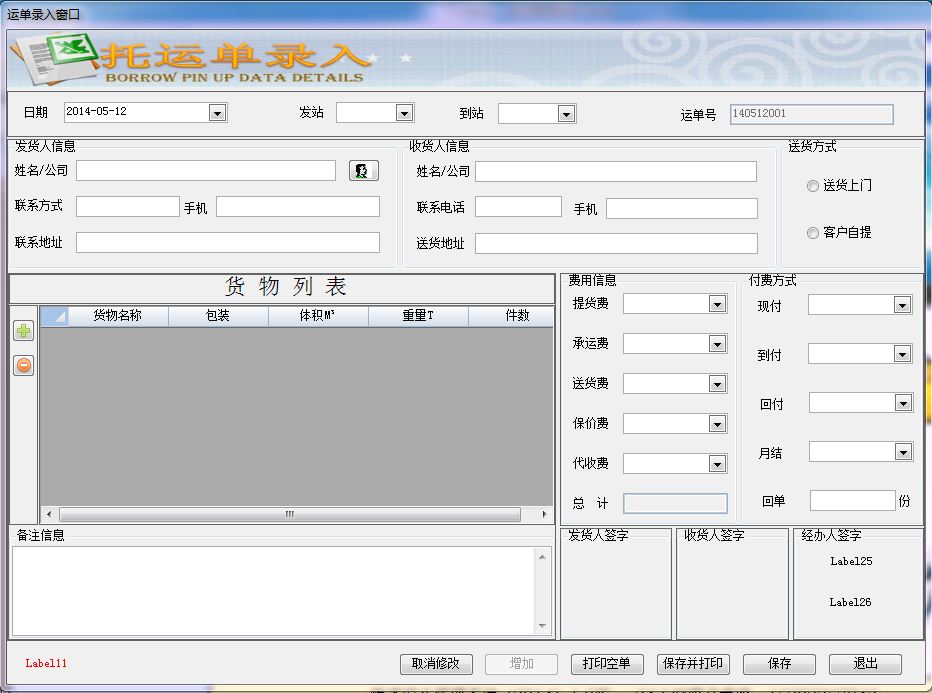Open the 回付 payment dropdown

tap(903, 404)
